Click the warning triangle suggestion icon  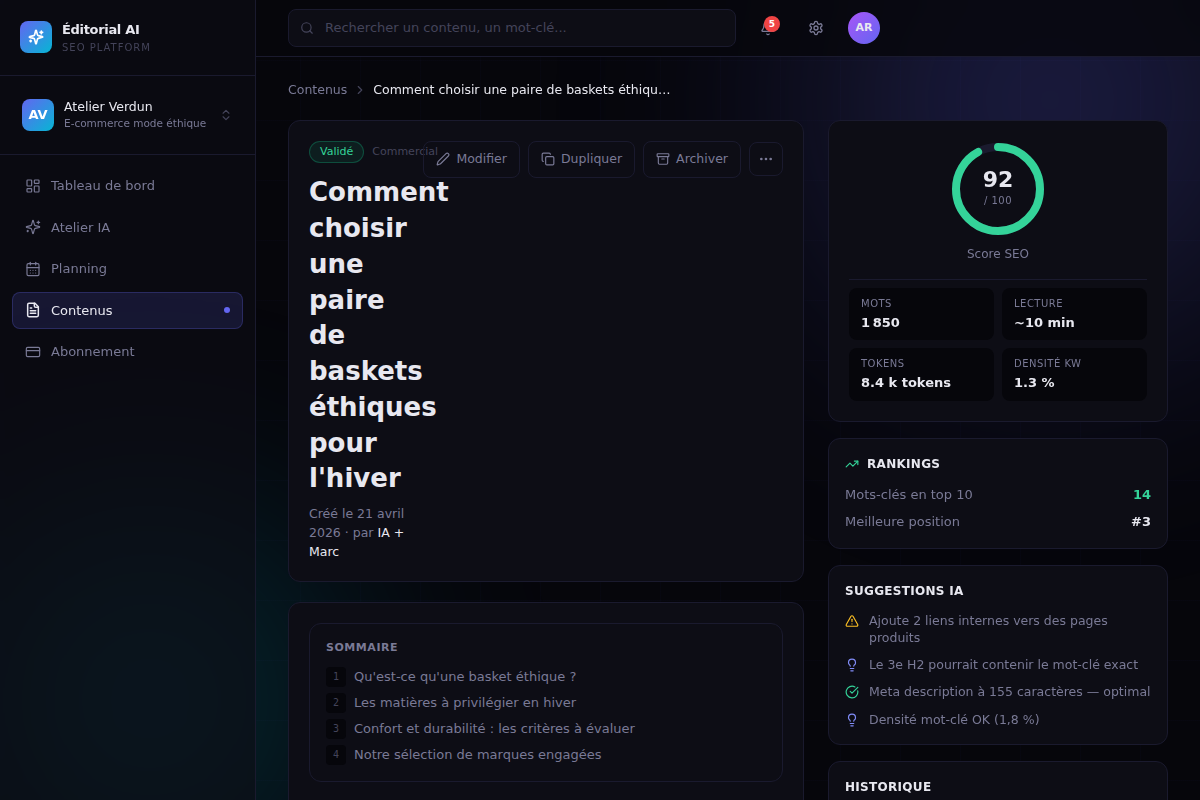click(852, 621)
